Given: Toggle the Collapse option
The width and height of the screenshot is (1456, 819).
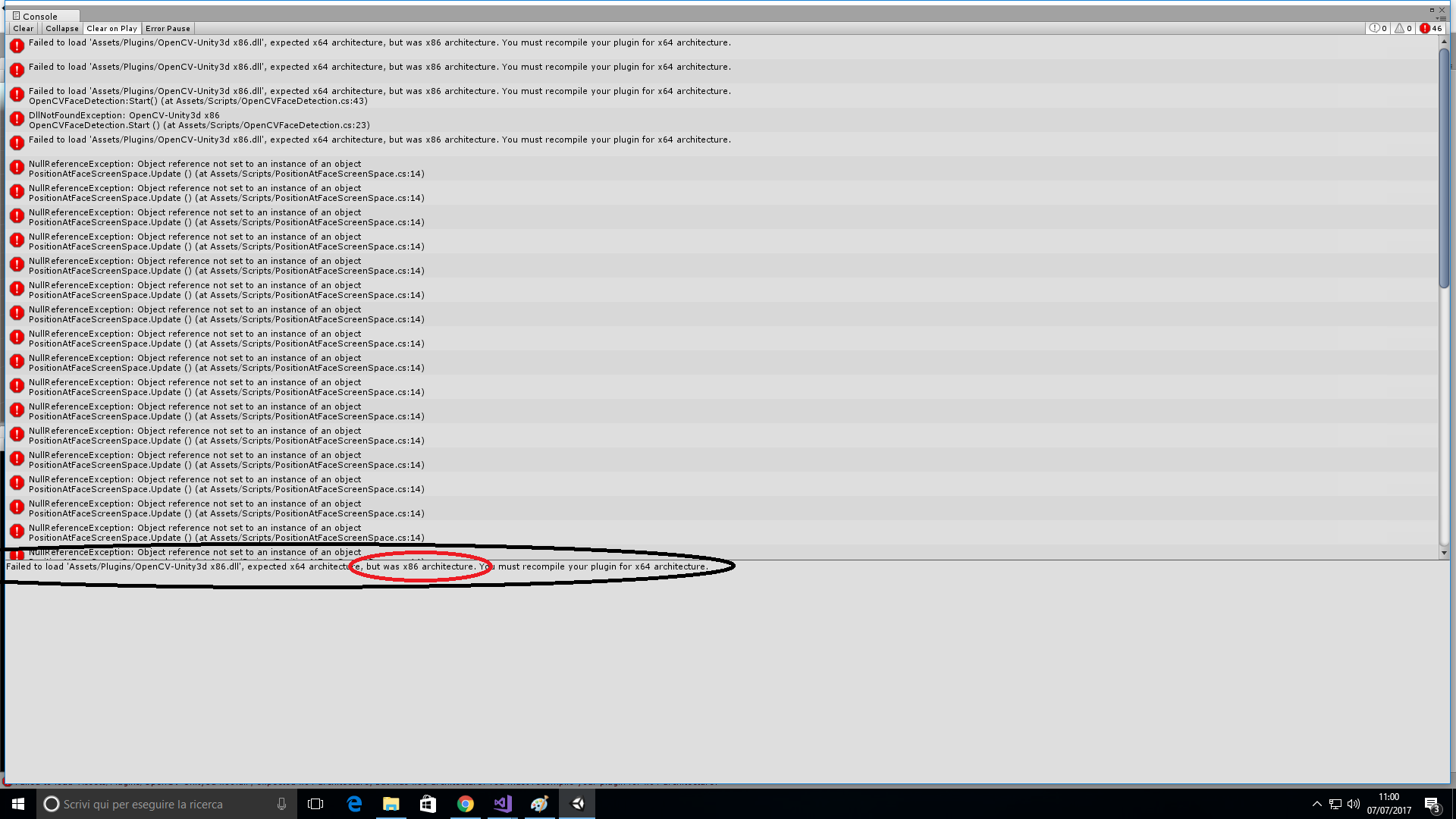Looking at the screenshot, I should coord(61,28).
